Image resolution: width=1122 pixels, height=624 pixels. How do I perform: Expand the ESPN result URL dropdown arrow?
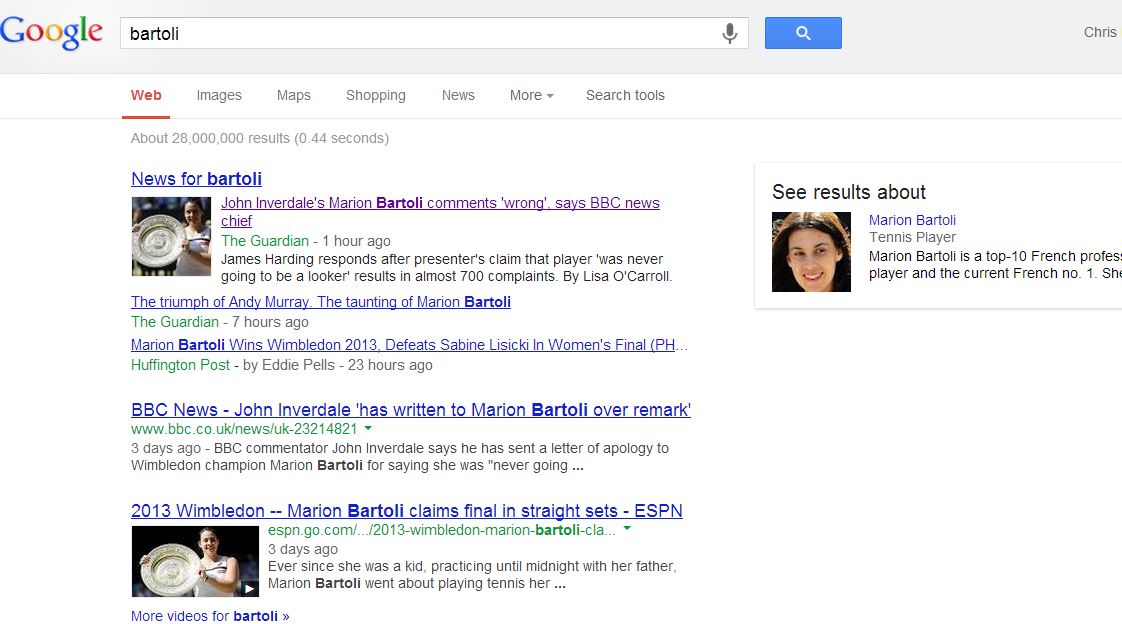pos(628,529)
